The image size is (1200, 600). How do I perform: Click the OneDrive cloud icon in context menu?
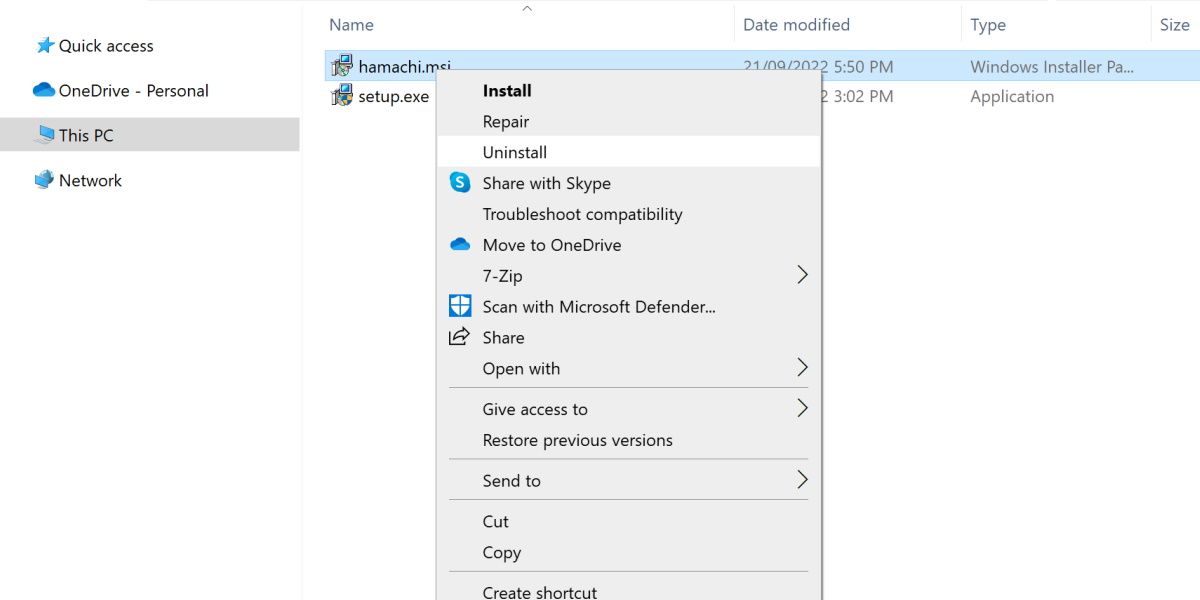coord(460,245)
